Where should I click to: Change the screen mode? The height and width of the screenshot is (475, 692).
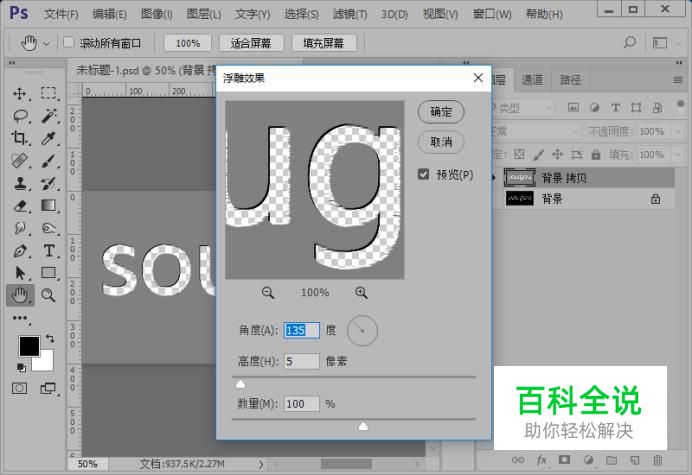48,388
